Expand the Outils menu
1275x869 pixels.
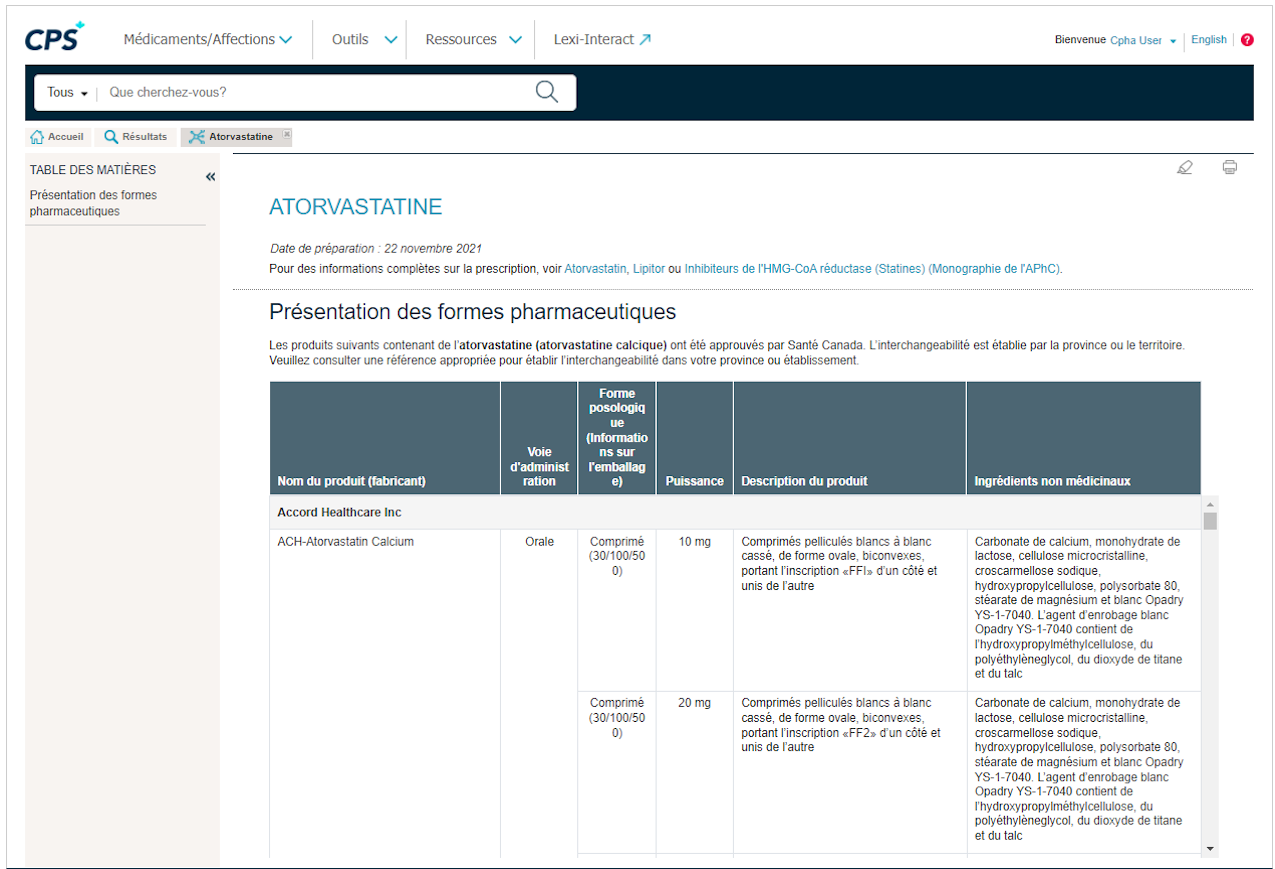click(365, 39)
